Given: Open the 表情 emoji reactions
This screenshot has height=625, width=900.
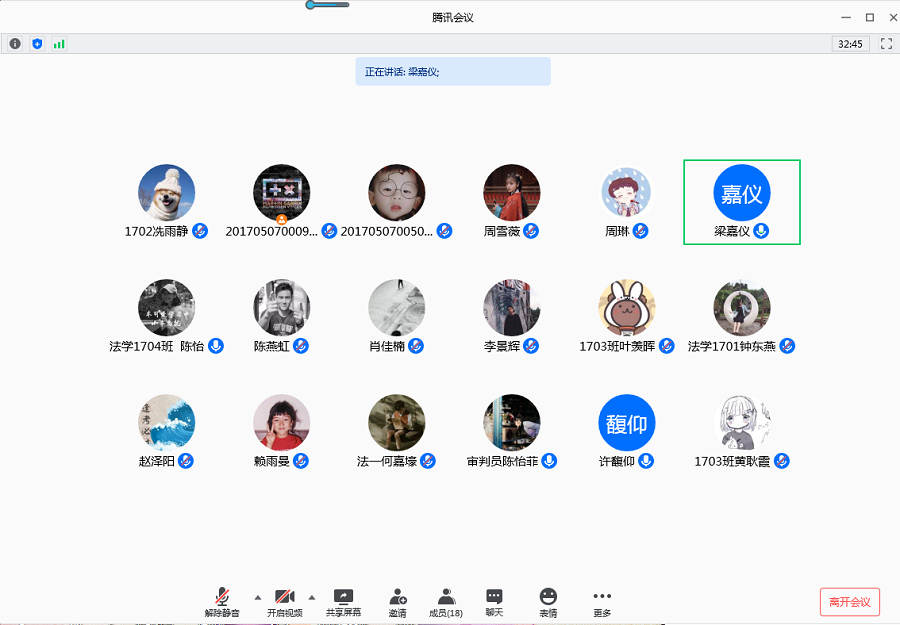Looking at the screenshot, I should [548, 601].
